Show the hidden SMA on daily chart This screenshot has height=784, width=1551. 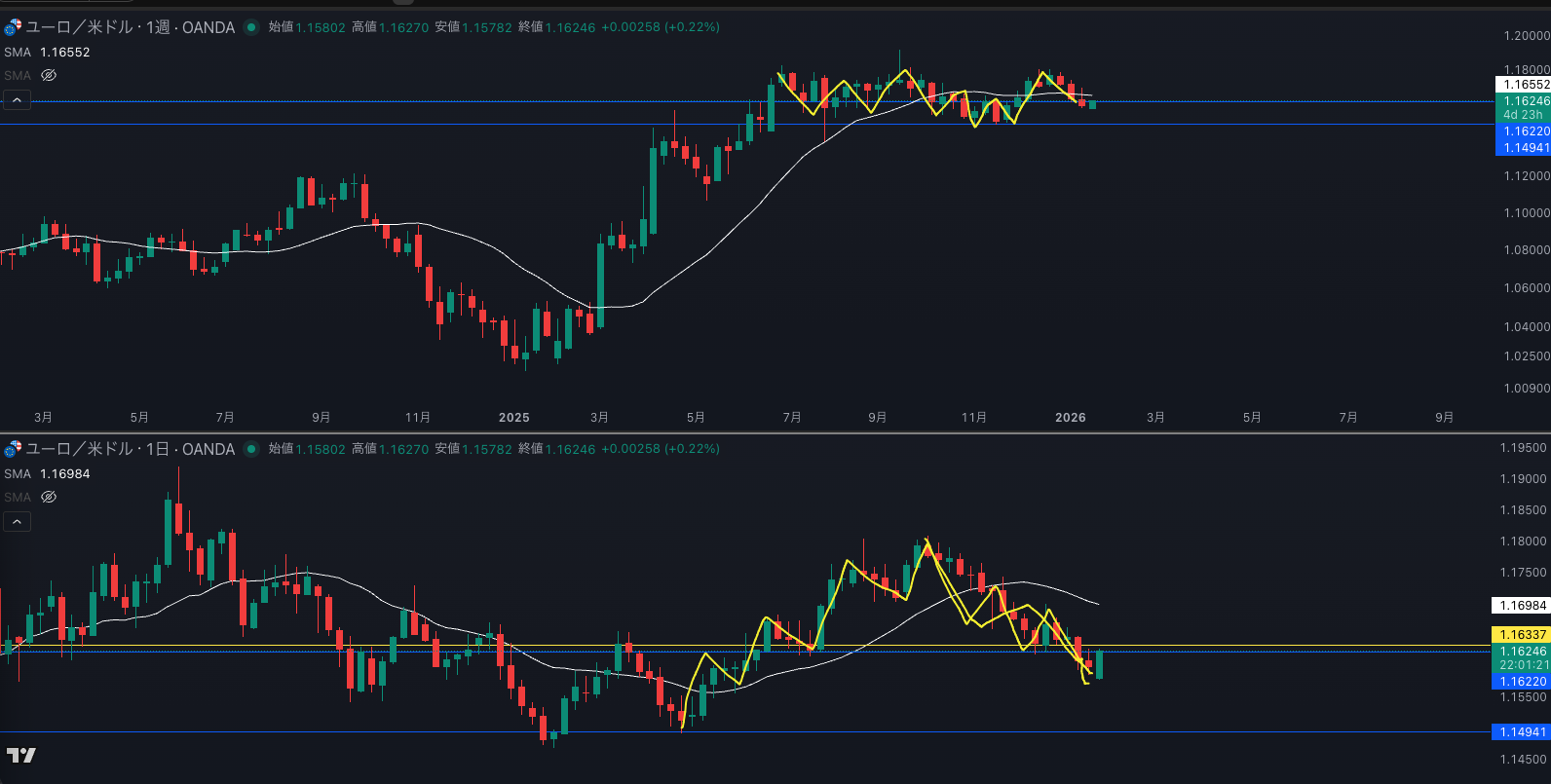coord(49,497)
